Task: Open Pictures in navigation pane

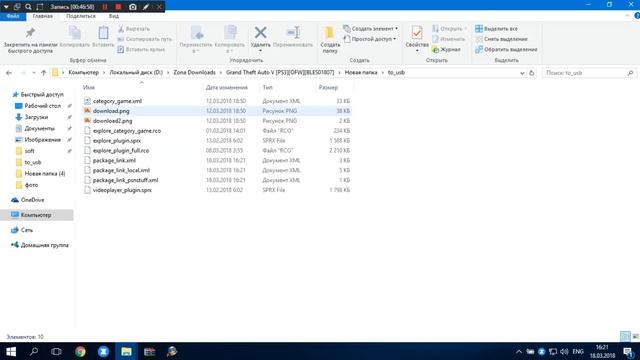Action: [42, 140]
